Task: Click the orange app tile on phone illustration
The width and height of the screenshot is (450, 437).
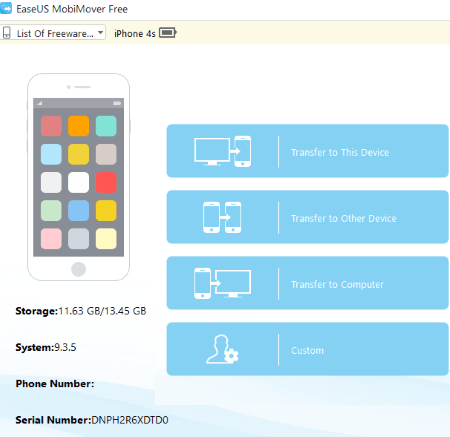Action: click(x=78, y=126)
